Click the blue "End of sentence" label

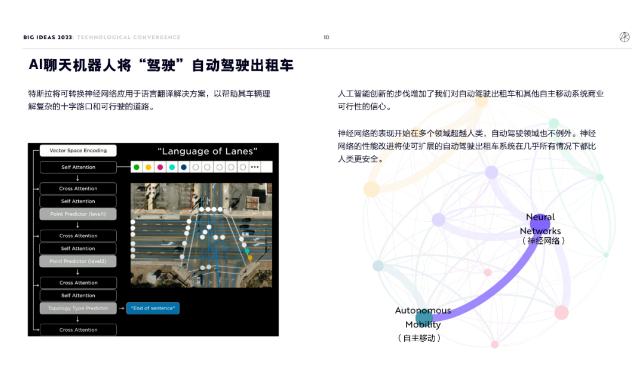(x=153, y=308)
